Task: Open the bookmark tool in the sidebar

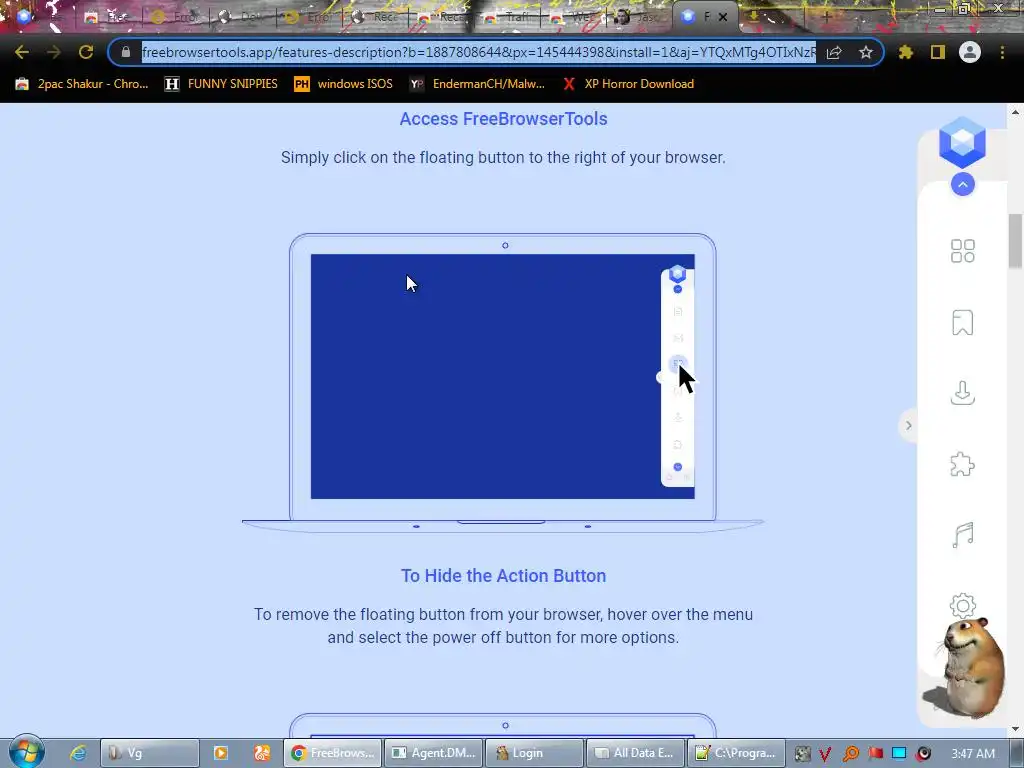Action: click(x=963, y=323)
